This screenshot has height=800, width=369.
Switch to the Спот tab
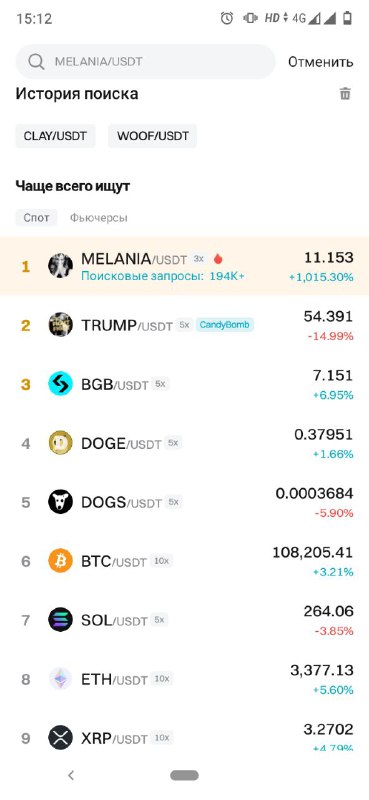tap(36, 218)
